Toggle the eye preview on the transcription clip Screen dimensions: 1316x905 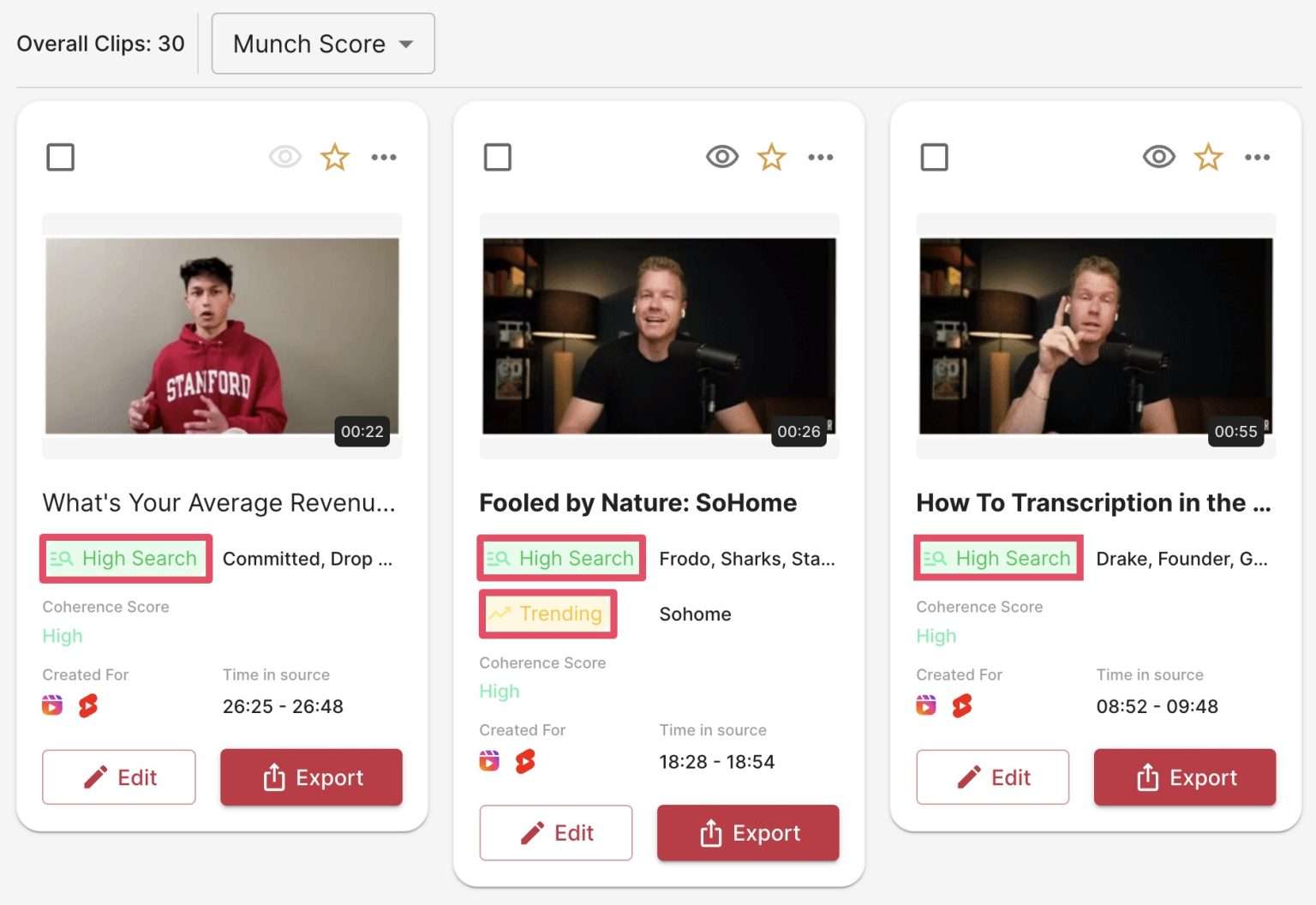pyautogui.click(x=1158, y=157)
